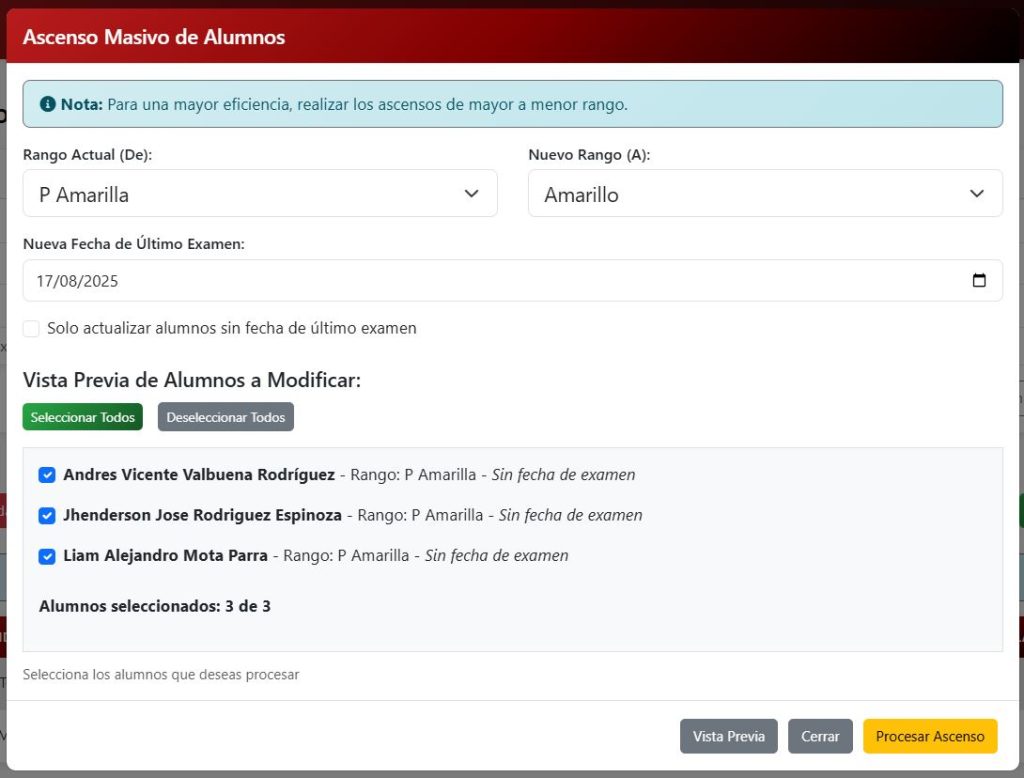The image size is (1024, 778).
Task: Select the Jhenderson Jose Rodriguez Espinoza name text
Action: (x=202, y=516)
